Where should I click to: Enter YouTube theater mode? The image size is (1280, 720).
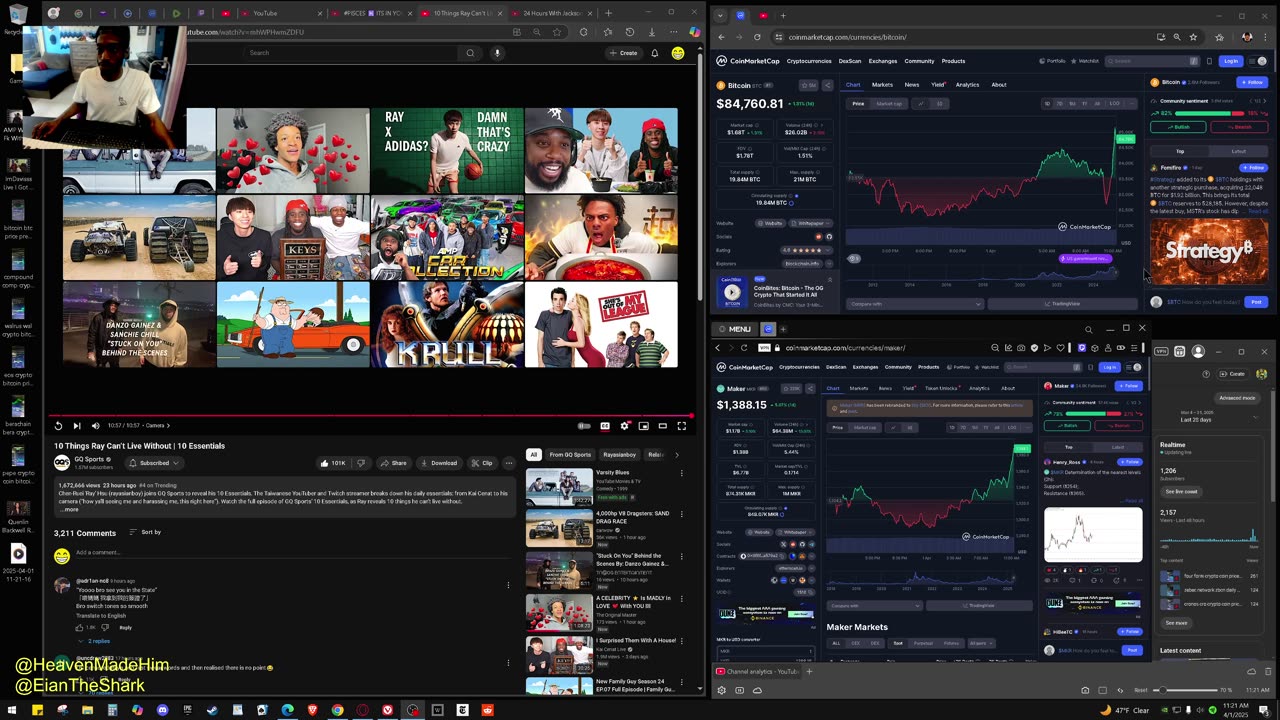tap(662, 426)
